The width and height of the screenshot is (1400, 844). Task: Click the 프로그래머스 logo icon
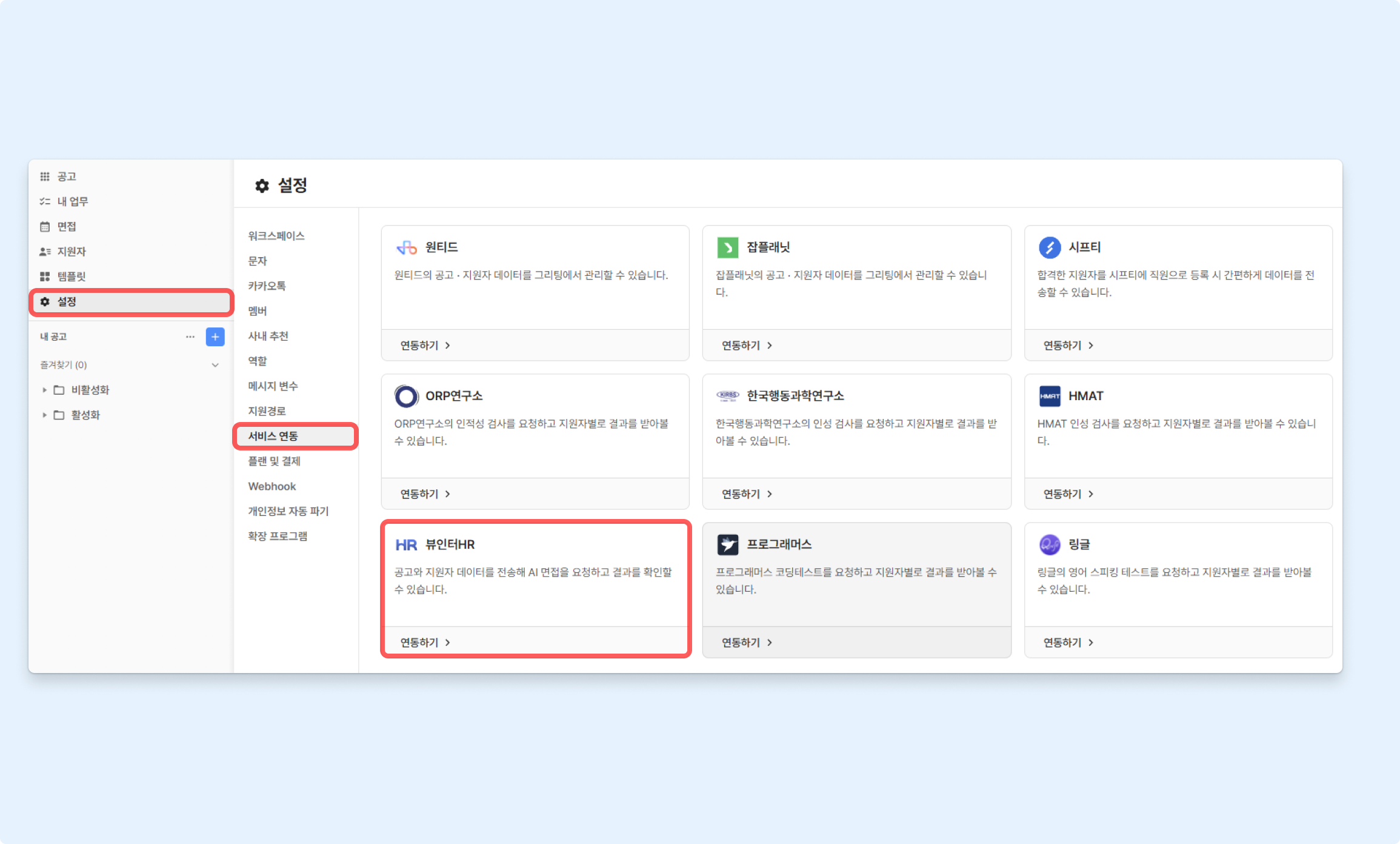coord(727,544)
